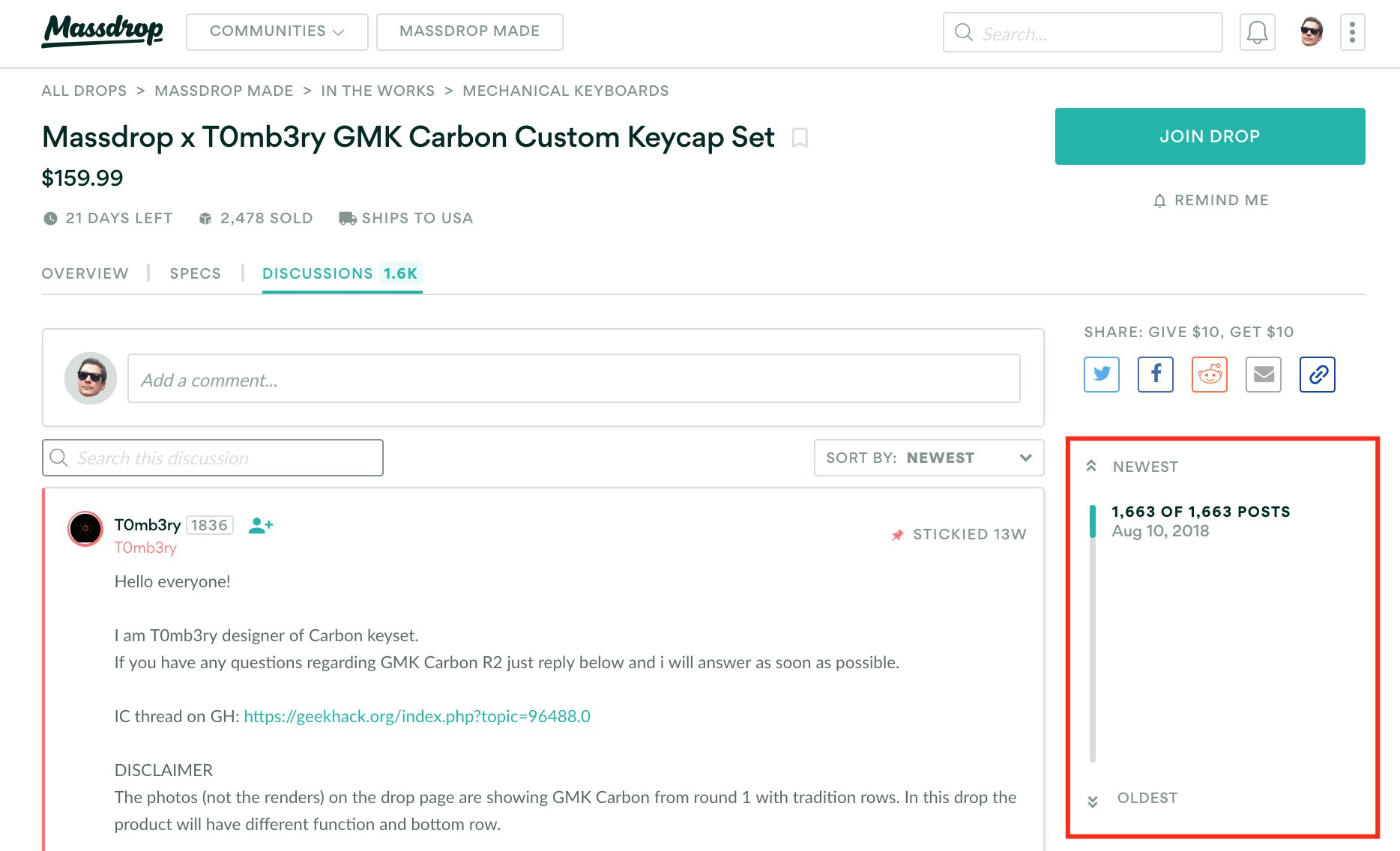
Task: Open the three-dot more menu
Action: click(x=1352, y=33)
